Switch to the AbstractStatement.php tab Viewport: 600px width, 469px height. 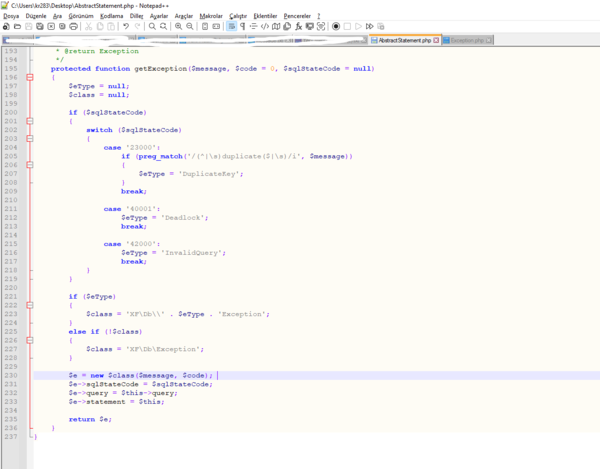405,40
